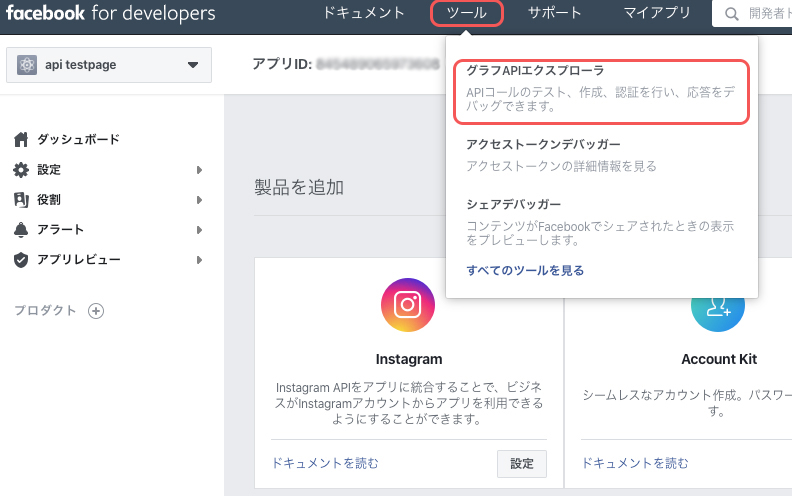Click the 設定 sidebar label

49,170
